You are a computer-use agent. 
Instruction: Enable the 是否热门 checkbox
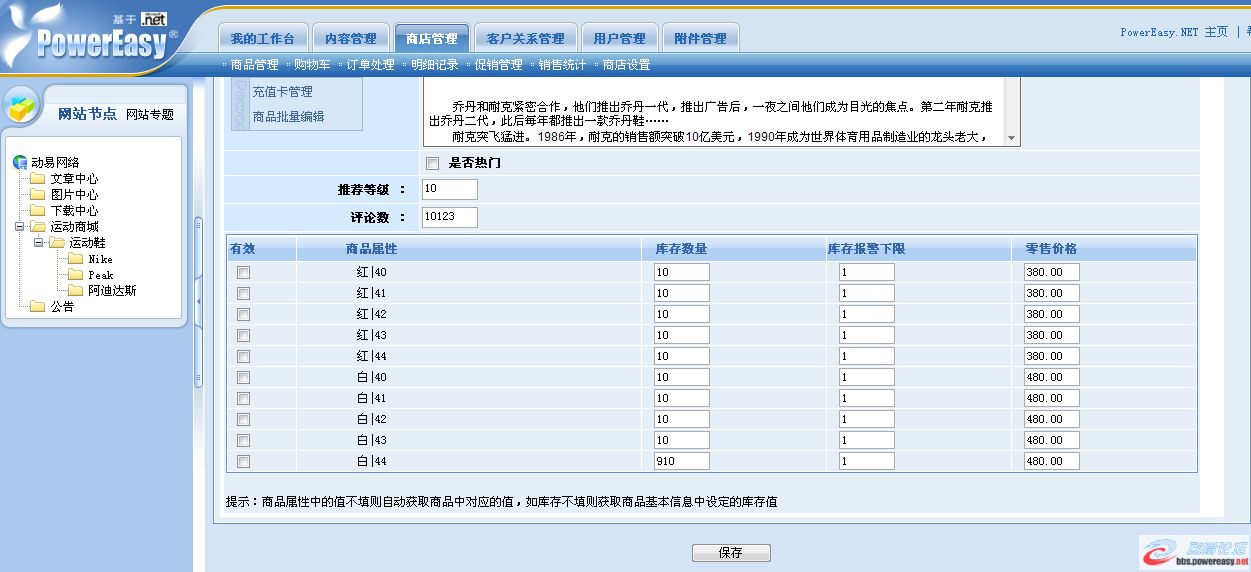click(433, 163)
